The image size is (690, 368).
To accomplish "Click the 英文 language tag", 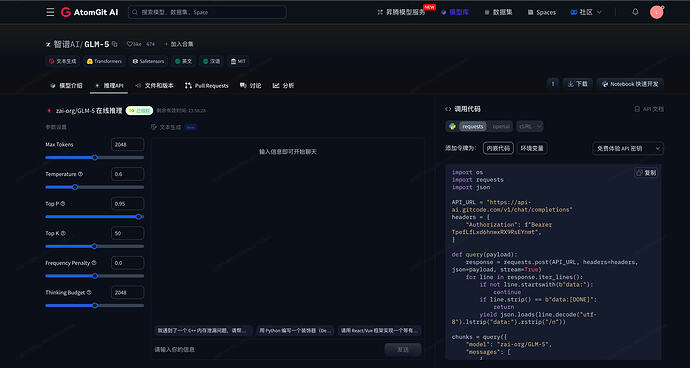I will coord(184,61).
